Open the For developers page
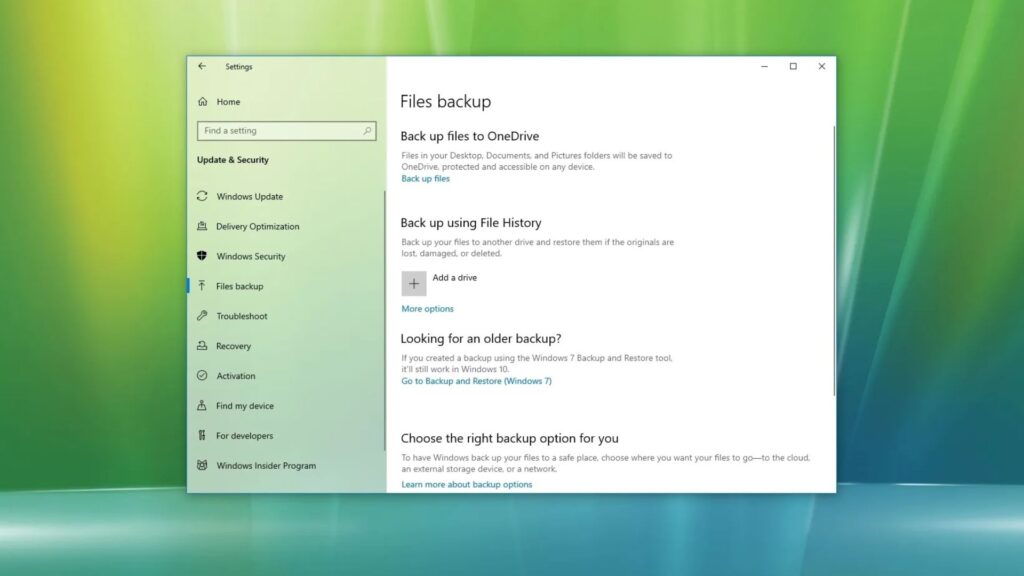Image resolution: width=1024 pixels, height=576 pixels. coord(244,436)
